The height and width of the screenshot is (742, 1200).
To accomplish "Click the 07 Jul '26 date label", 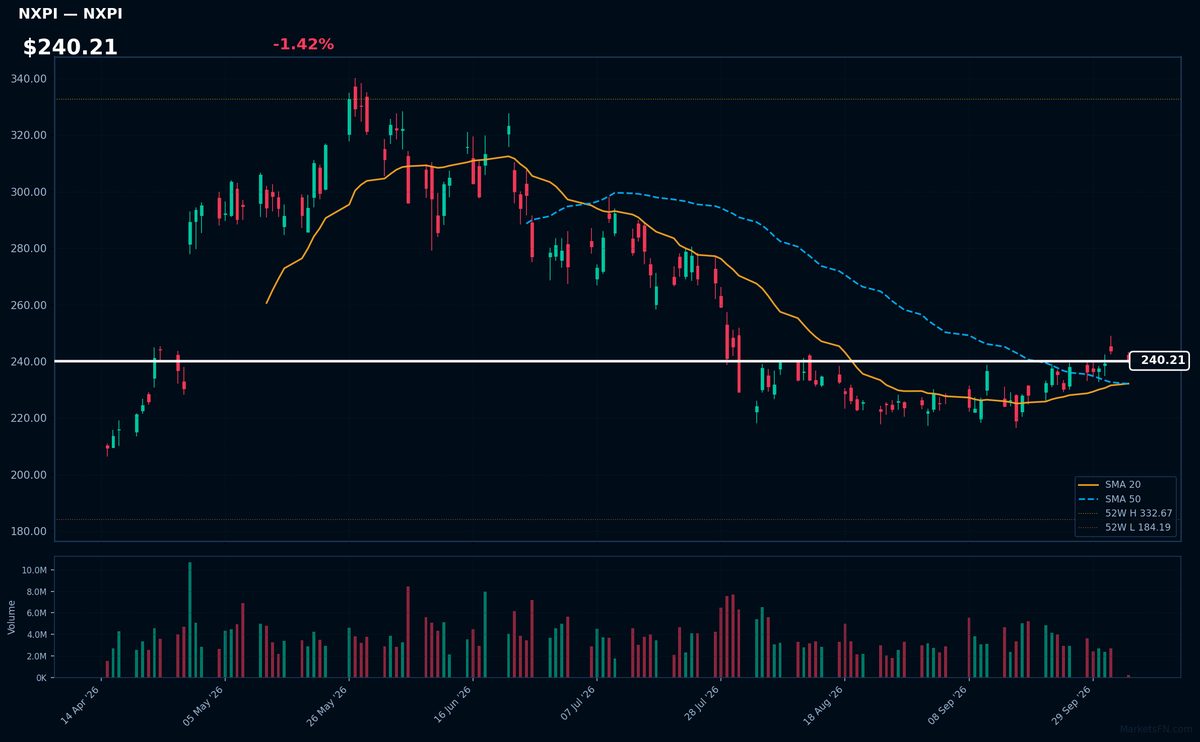I will point(576,706).
